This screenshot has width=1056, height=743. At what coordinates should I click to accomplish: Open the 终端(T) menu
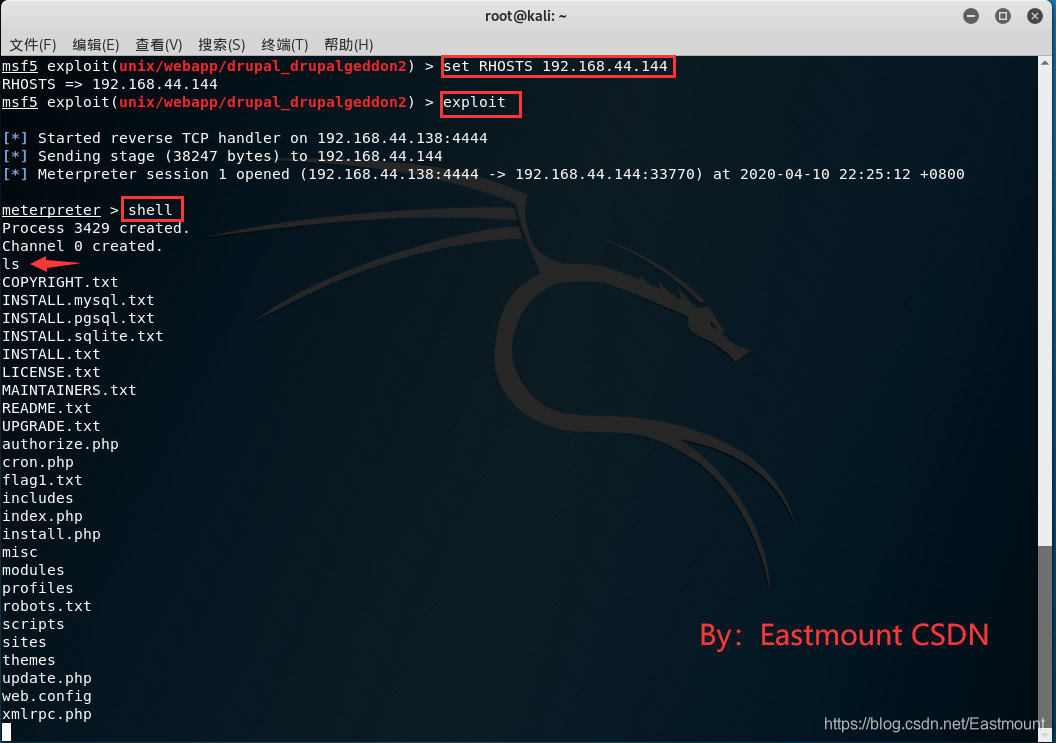click(x=284, y=44)
